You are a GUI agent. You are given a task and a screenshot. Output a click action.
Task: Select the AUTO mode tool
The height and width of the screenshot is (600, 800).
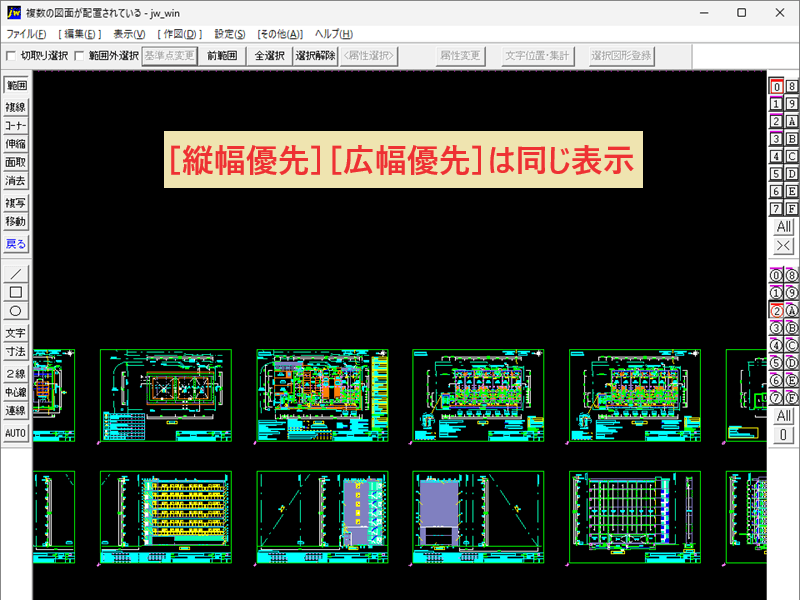pos(16,433)
